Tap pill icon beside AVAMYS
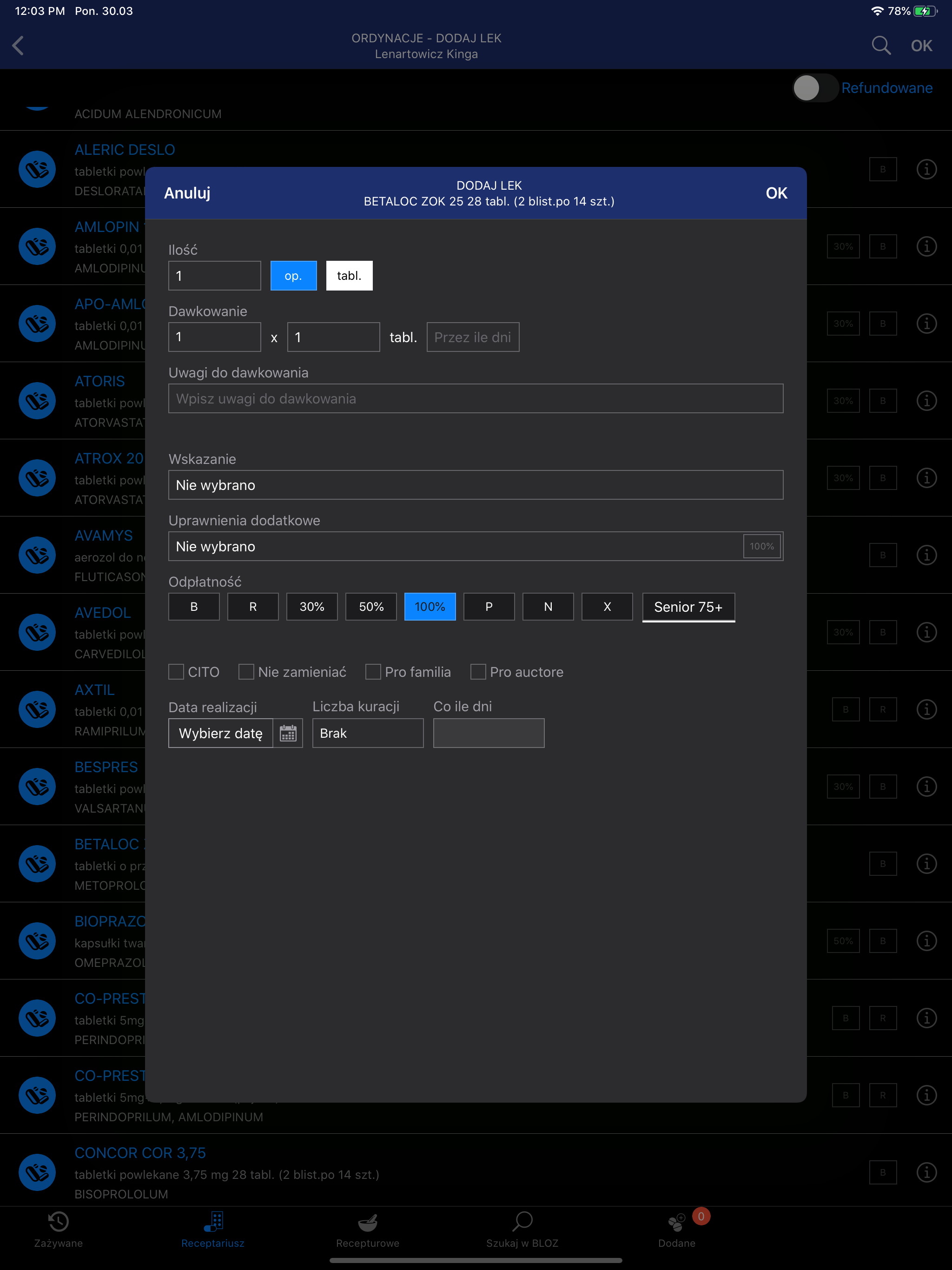The image size is (952, 1270). click(x=37, y=555)
